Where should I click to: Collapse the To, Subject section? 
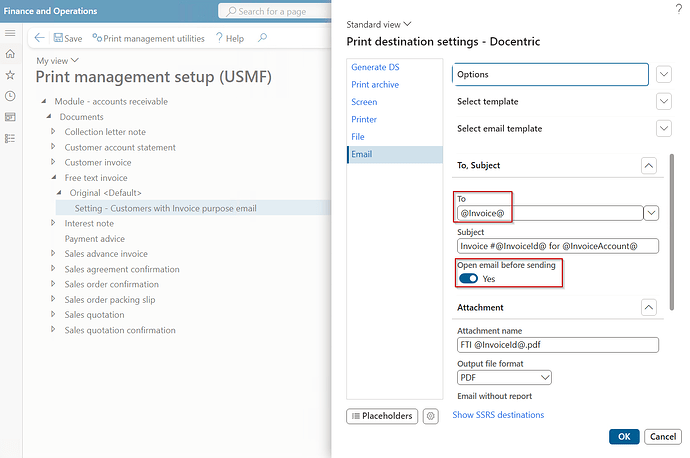coord(649,166)
